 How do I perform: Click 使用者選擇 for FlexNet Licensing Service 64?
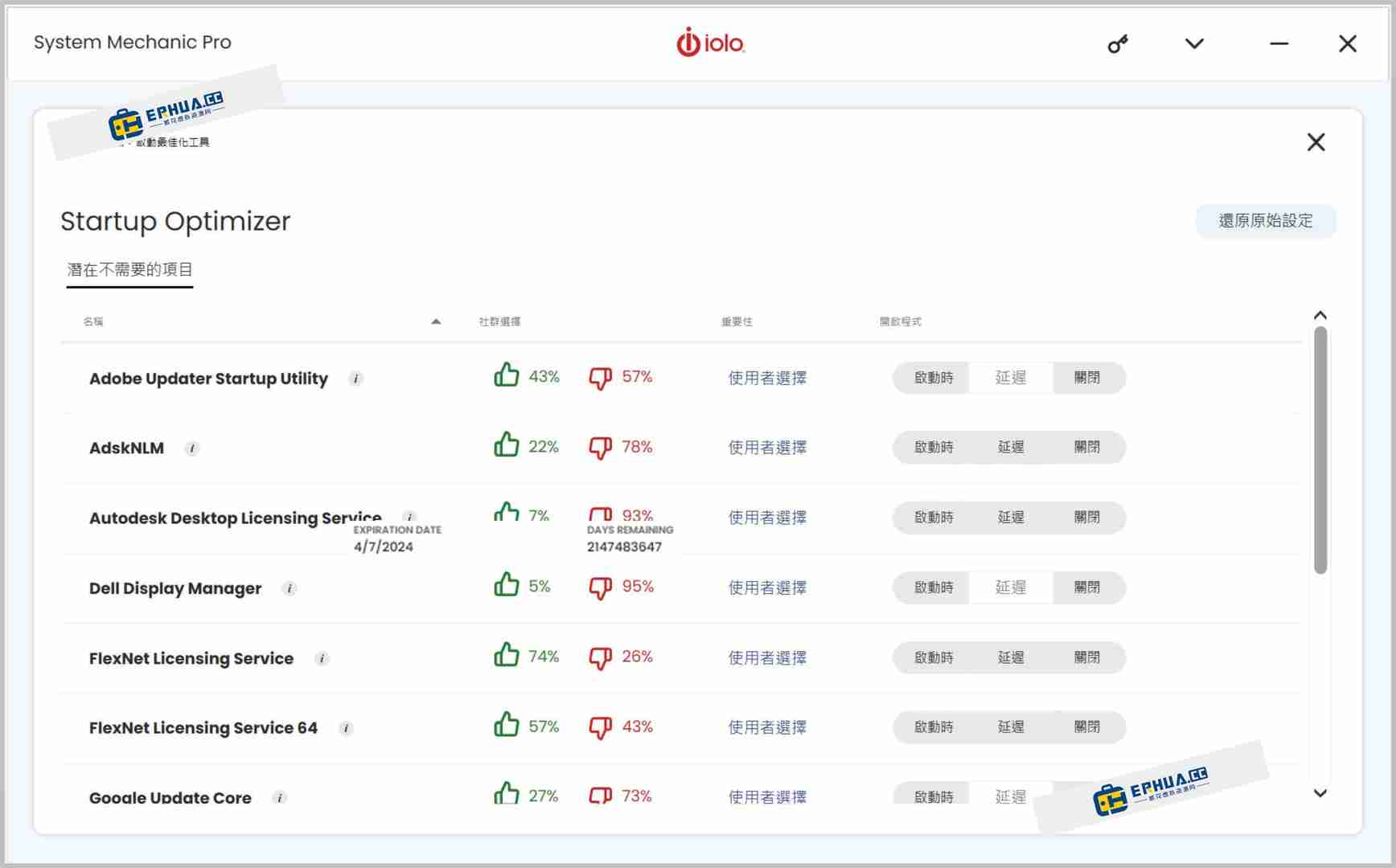tap(767, 727)
